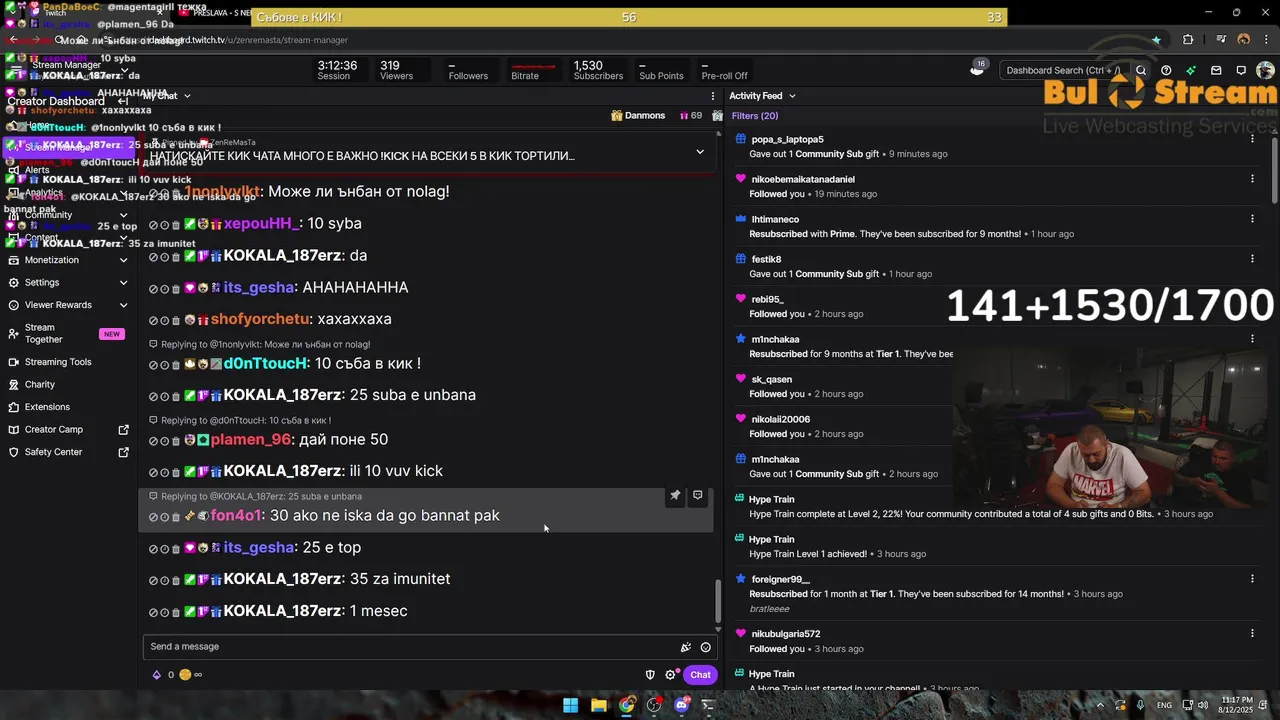Click the 'foreigner99__' activity name

point(780,580)
